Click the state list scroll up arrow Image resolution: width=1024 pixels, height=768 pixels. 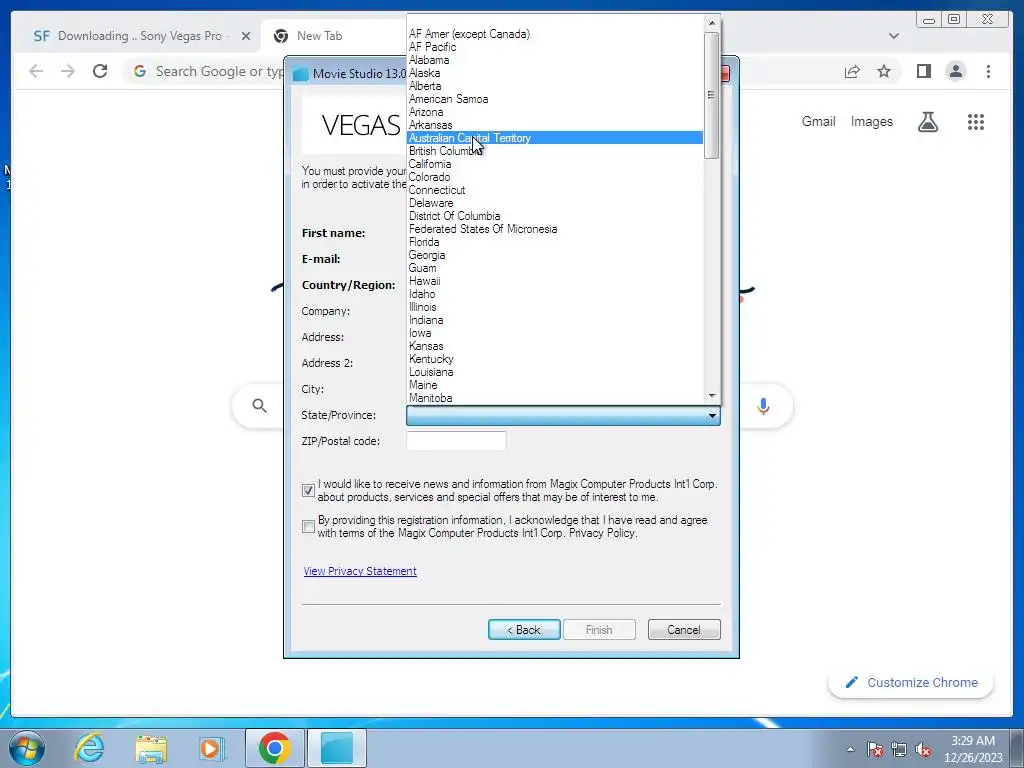(x=712, y=23)
